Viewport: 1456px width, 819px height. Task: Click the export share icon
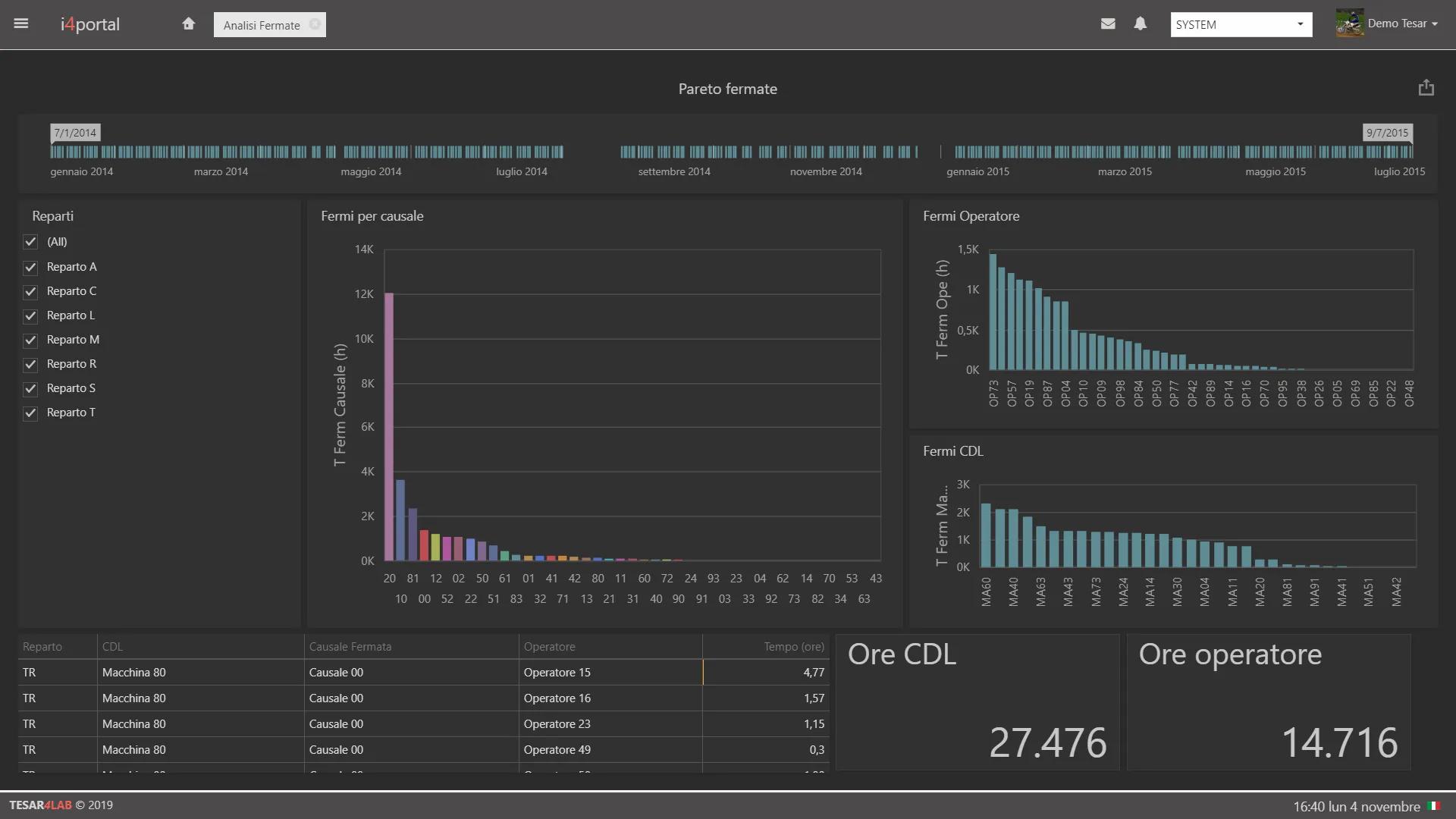1426,88
